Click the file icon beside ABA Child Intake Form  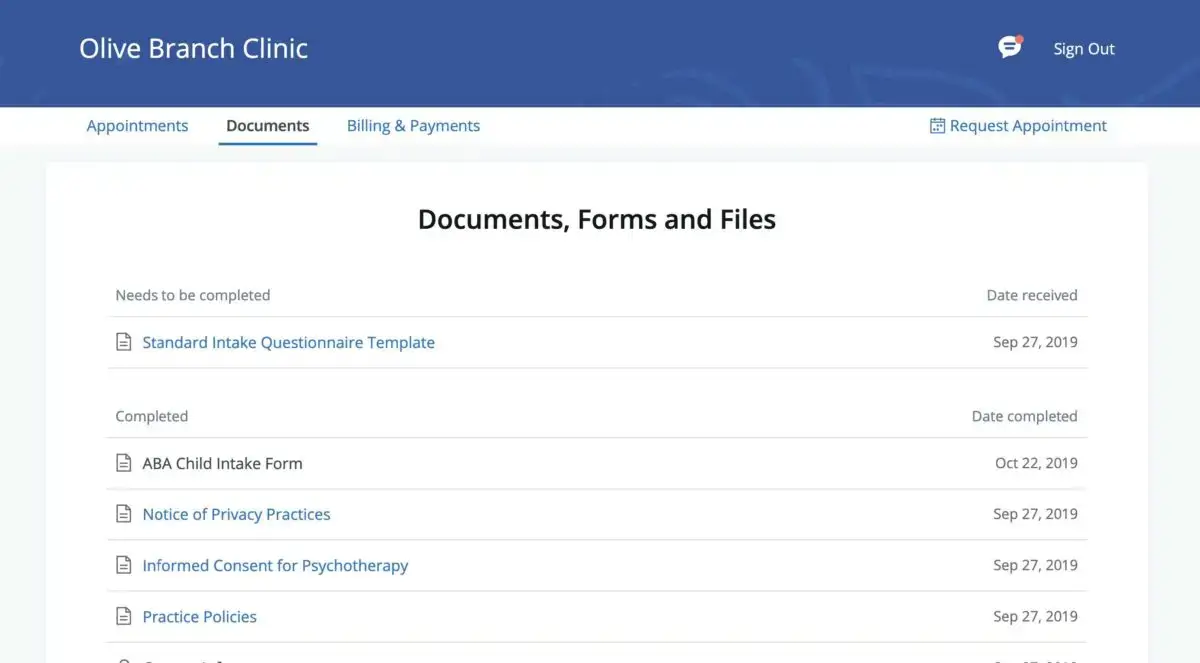coord(124,463)
